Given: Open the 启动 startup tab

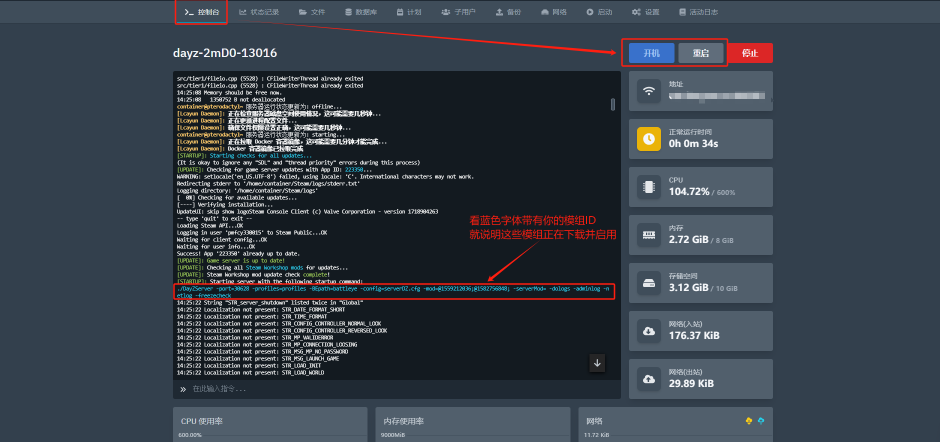Looking at the screenshot, I should (x=599, y=12).
